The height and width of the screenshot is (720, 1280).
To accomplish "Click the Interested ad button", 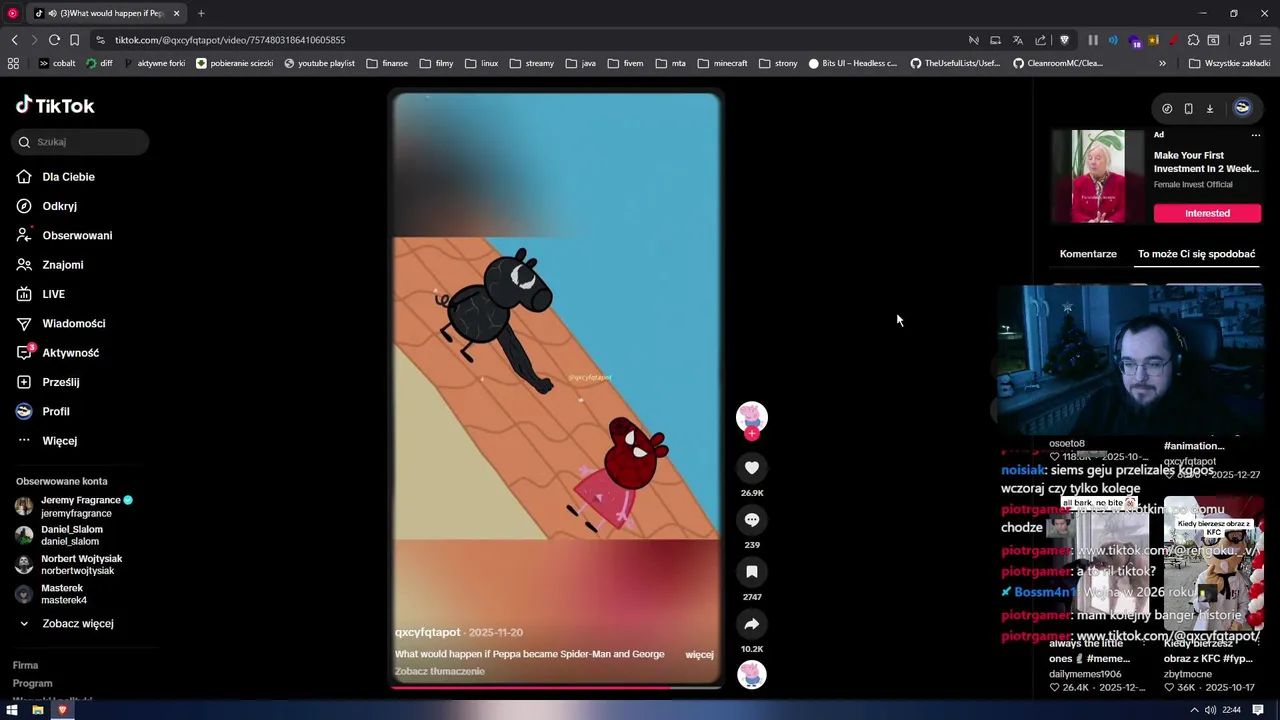I will 1207,213.
